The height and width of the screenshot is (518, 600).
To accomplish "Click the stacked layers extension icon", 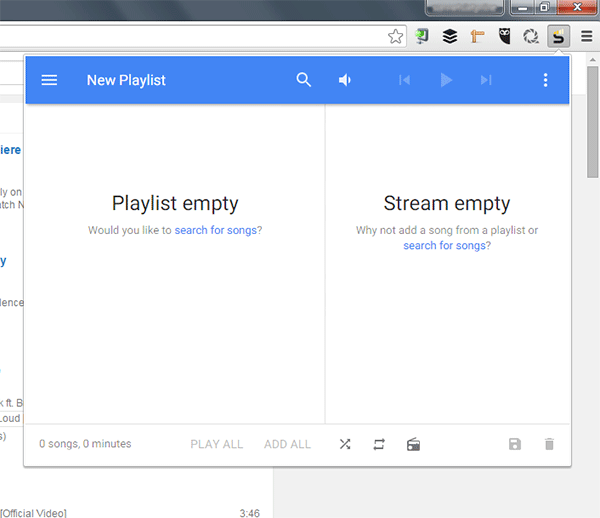I will (x=450, y=37).
